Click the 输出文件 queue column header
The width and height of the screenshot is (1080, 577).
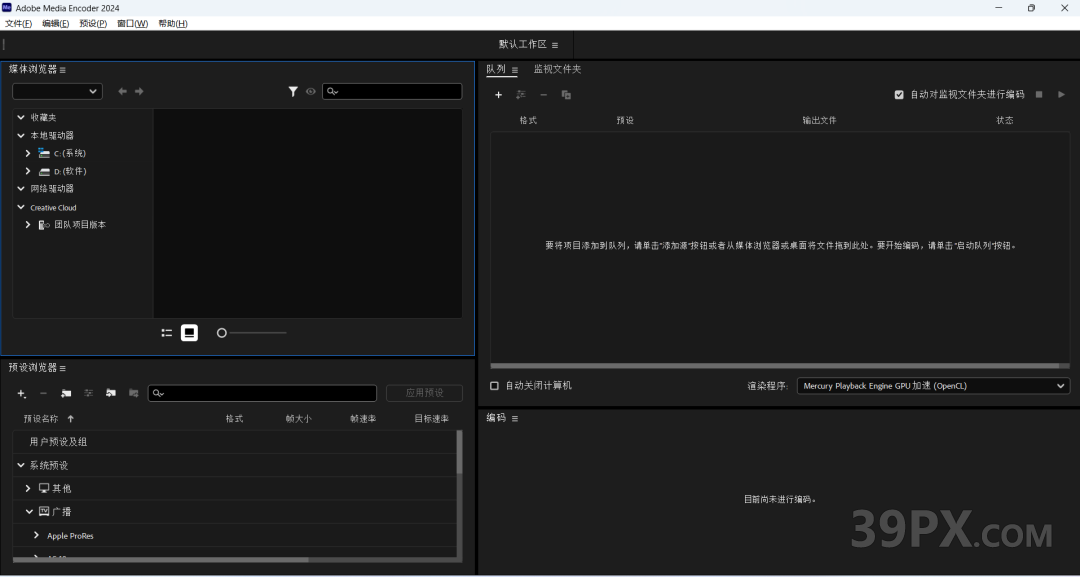[819, 120]
